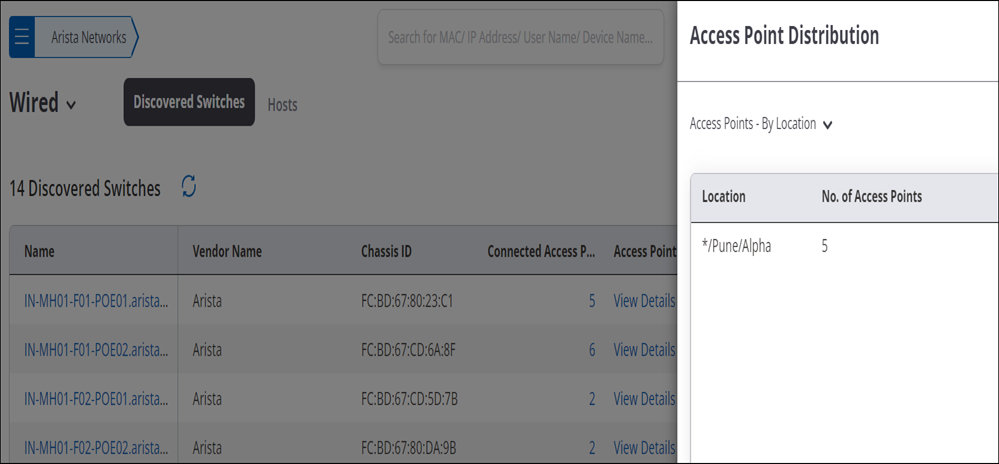Focus the MAC/IP address search field

[521, 37]
